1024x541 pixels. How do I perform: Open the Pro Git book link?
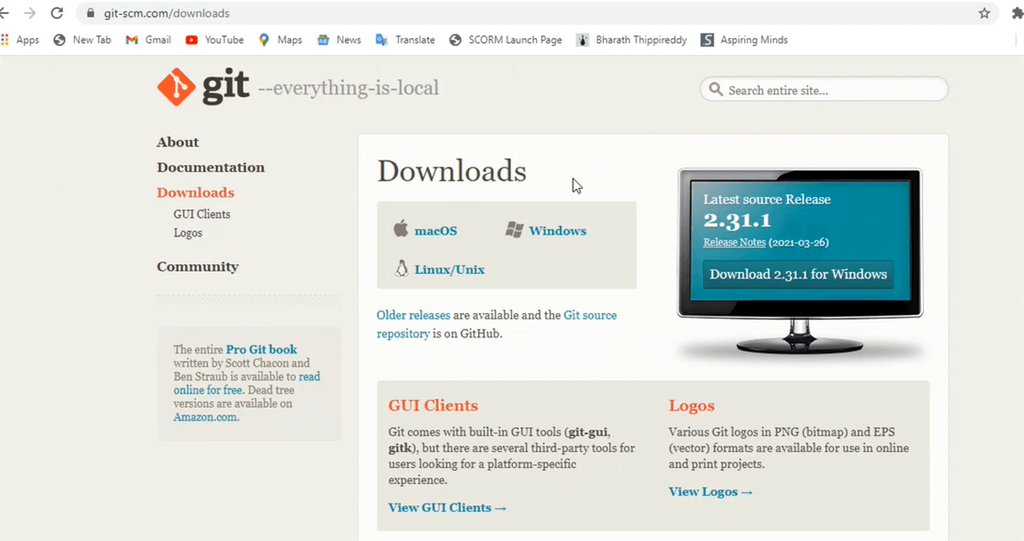261,350
